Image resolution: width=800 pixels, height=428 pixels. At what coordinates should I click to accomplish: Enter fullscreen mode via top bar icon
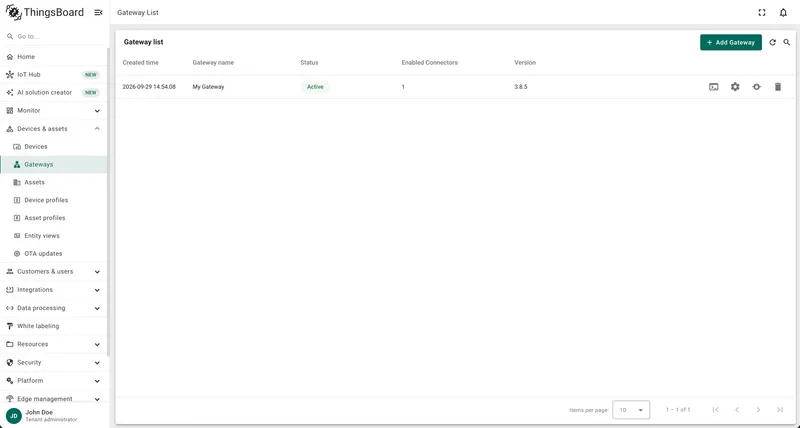point(762,13)
